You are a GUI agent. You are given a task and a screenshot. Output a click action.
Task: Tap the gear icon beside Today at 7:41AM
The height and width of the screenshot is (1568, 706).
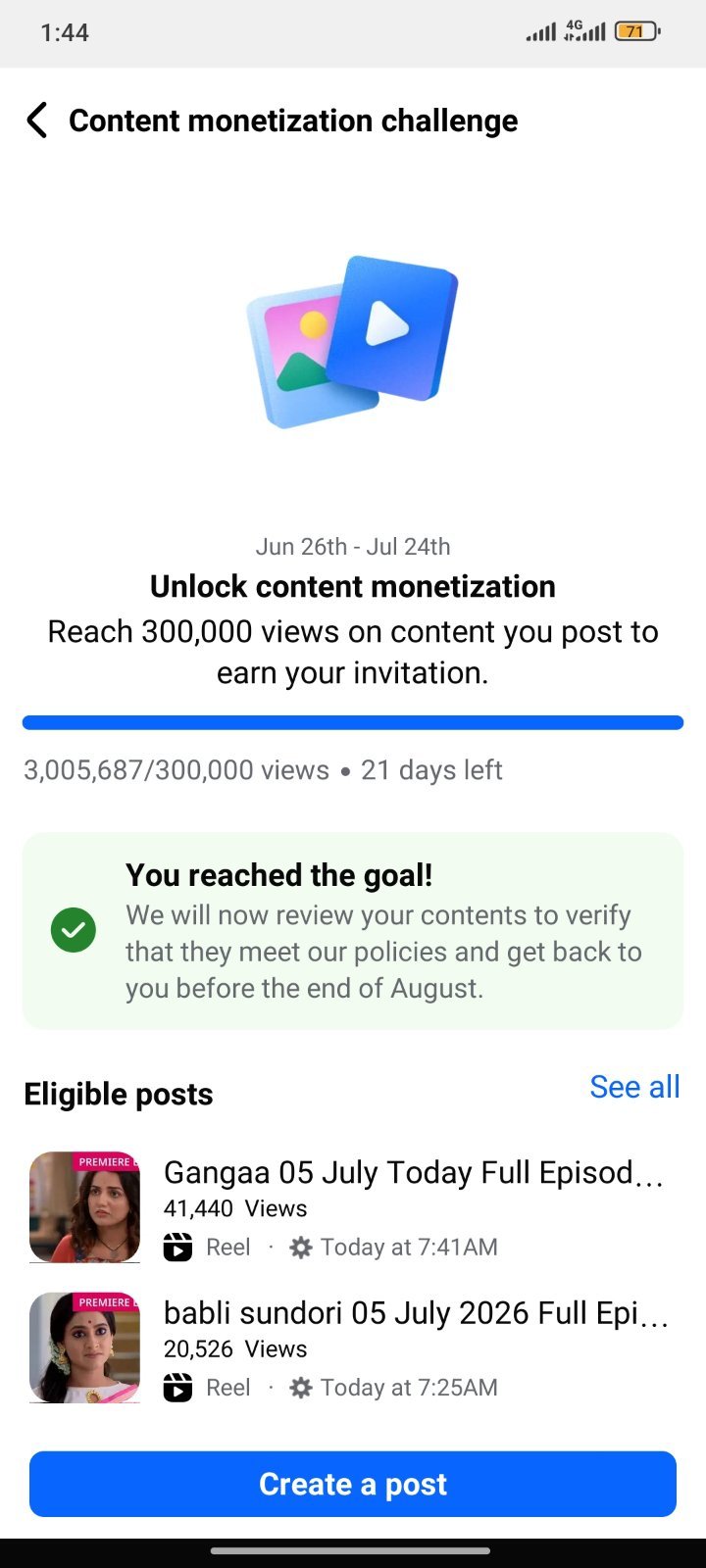coord(301,1247)
